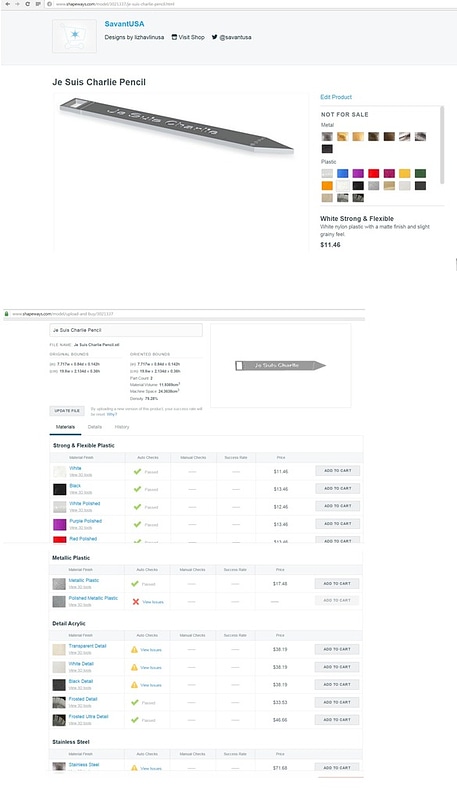Select the first gray metal swatch
Screen dimensions: 457x800
[x=327, y=136]
